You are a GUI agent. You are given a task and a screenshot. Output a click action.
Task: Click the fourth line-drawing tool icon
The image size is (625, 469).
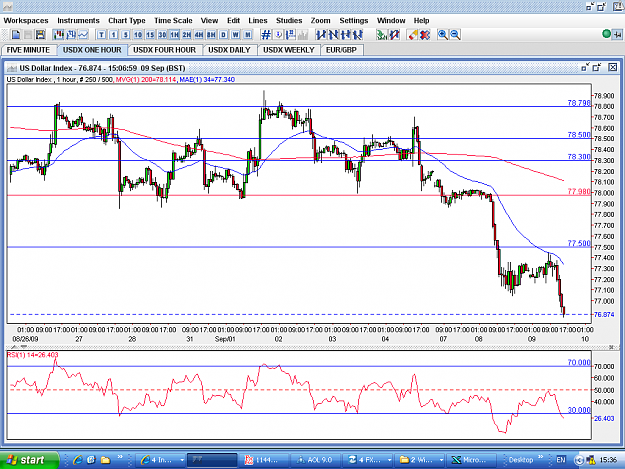click(358, 35)
